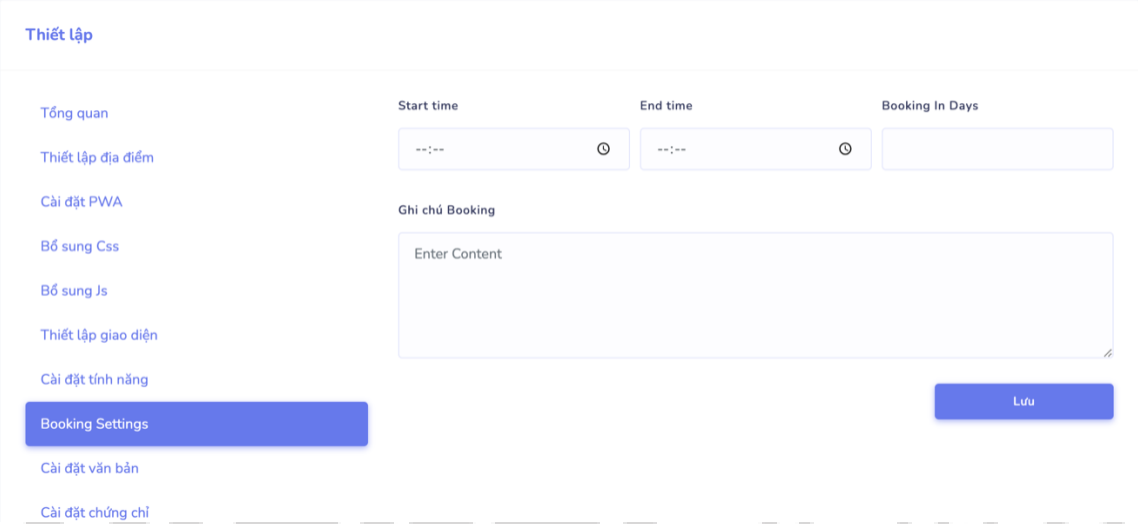Click the Start time clock icon
This screenshot has width=1138, height=524.
(603, 149)
